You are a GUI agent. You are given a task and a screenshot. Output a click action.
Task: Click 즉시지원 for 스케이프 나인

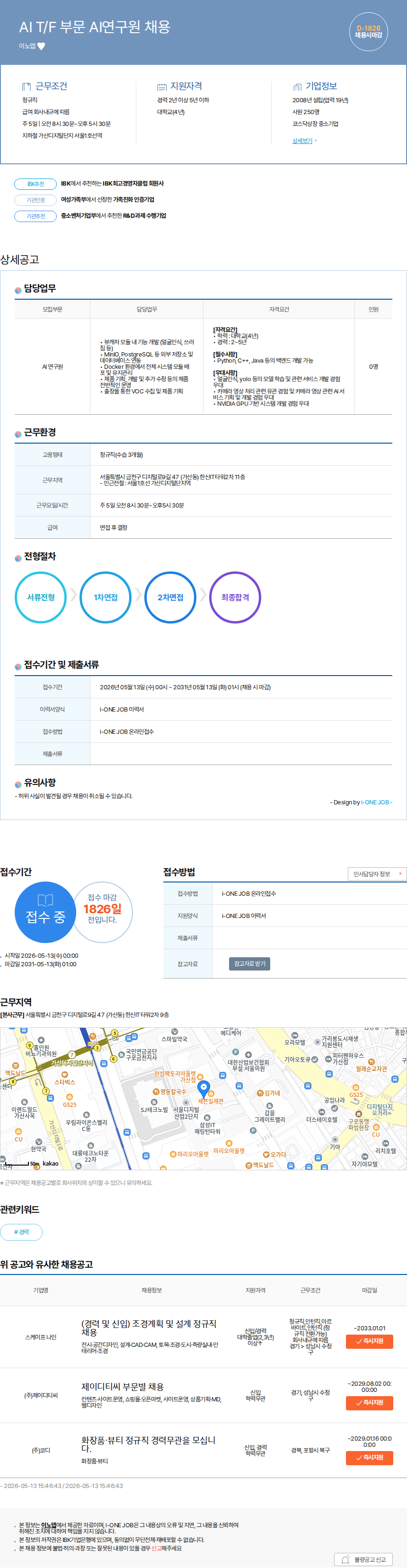(x=369, y=1341)
